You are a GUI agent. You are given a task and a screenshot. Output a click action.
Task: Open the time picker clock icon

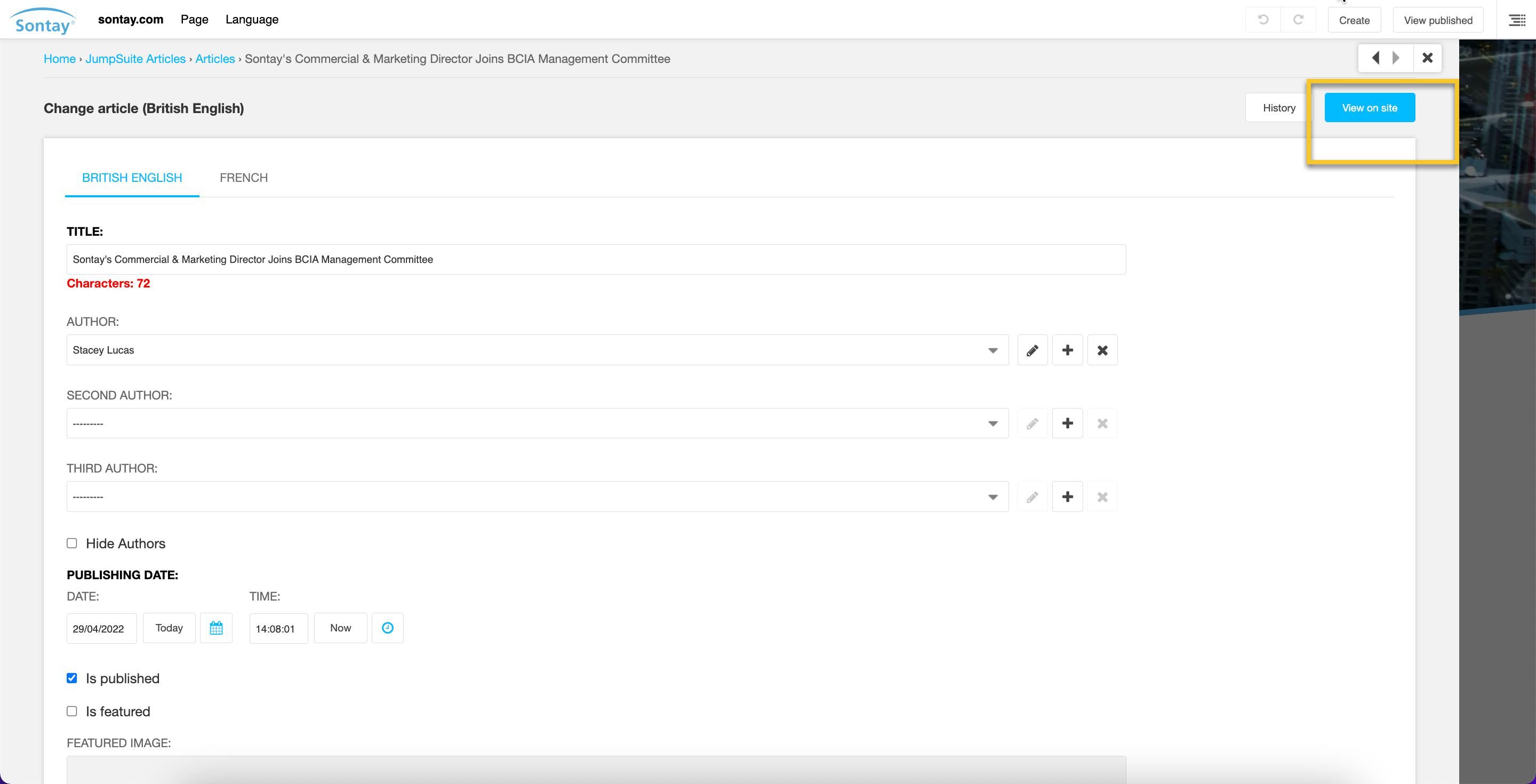388,628
